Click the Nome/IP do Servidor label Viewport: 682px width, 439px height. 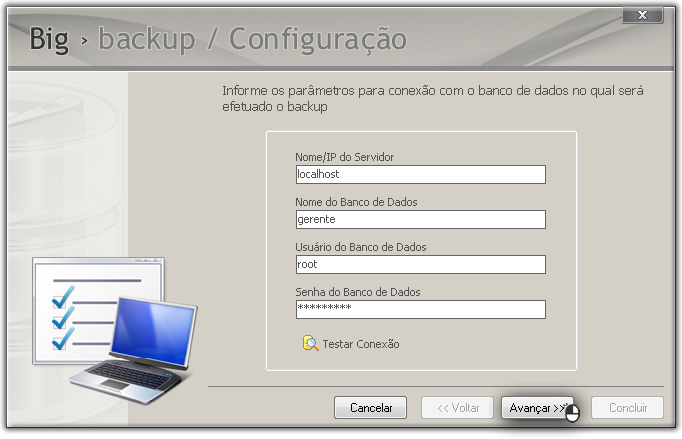tap(344, 157)
